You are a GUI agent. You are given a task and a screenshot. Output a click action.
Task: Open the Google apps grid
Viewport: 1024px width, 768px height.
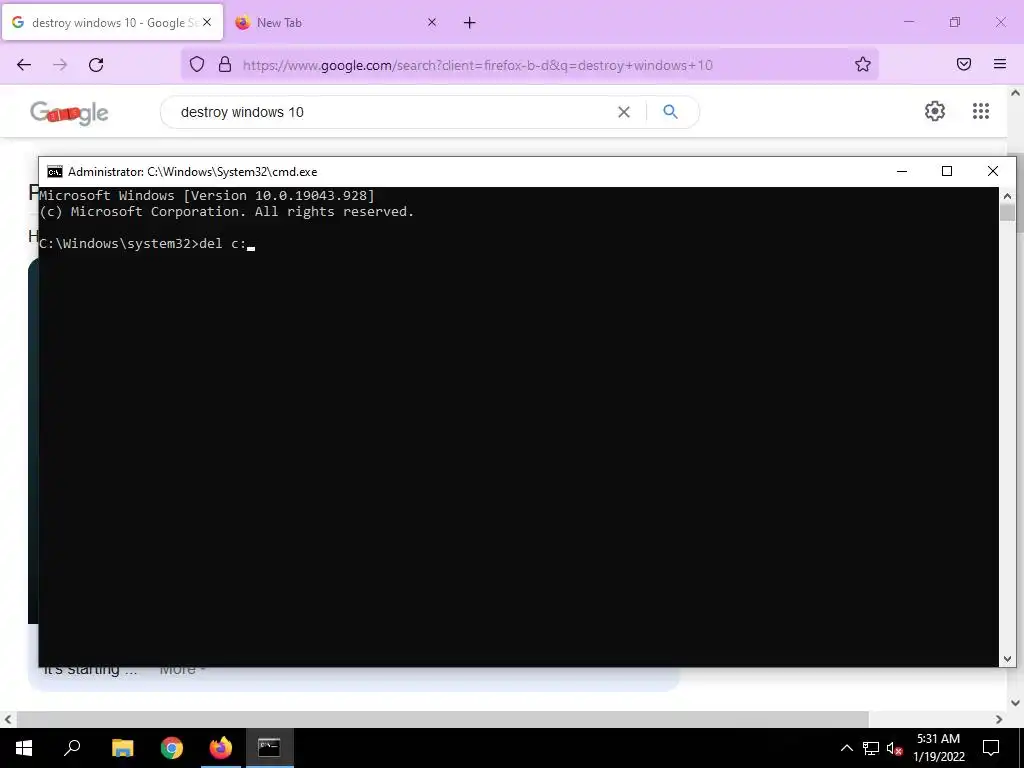(x=981, y=111)
